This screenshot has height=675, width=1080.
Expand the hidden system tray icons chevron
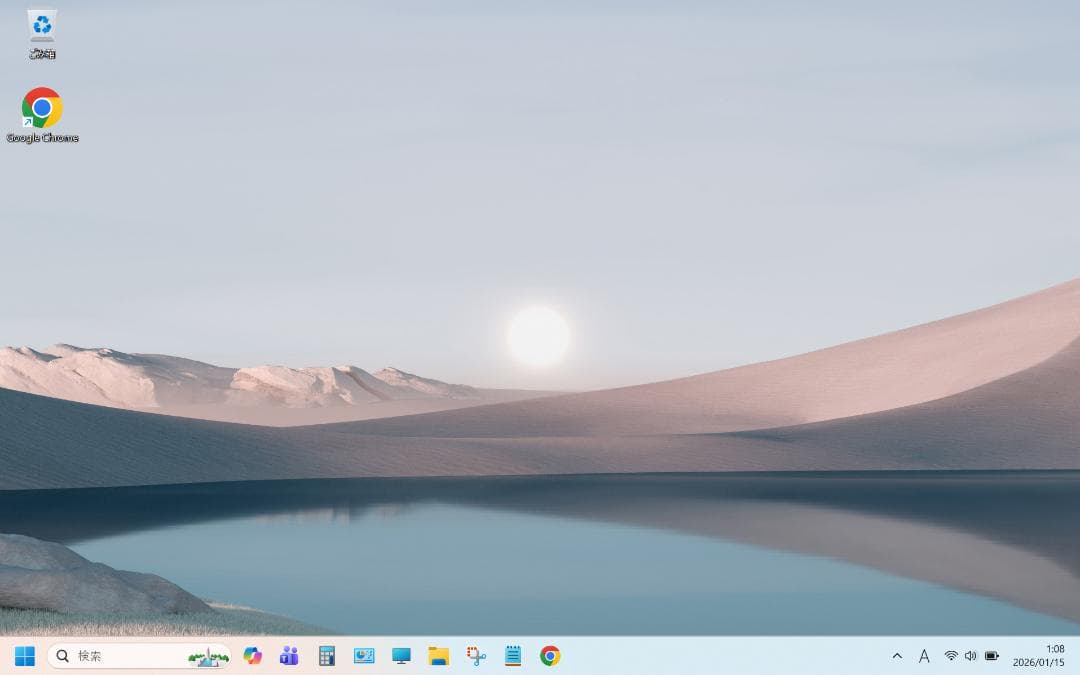point(897,656)
